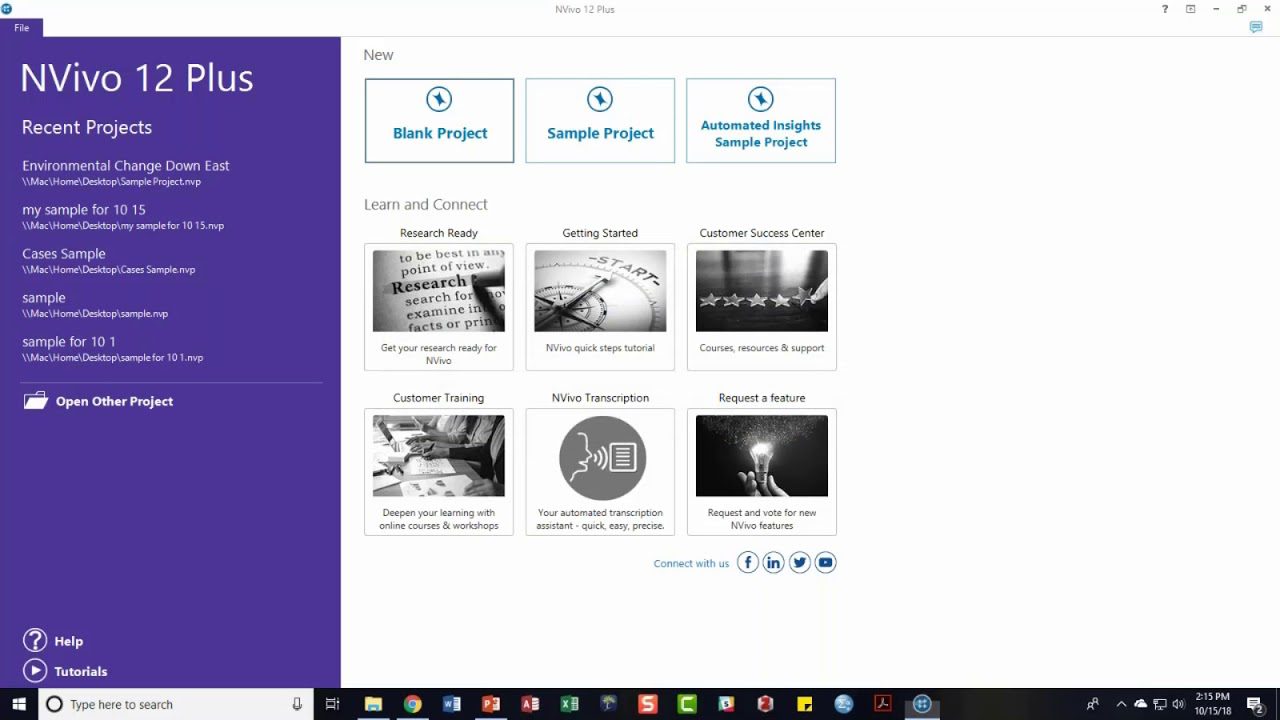Open PowerPoint from the taskbar

pyautogui.click(x=490, y=704)
